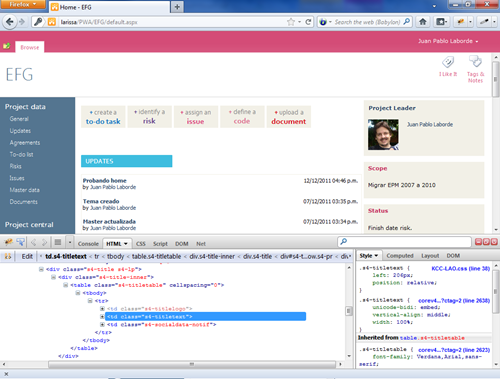
Task: Switch to the Net tab
Action: click(x=201, y=244)
